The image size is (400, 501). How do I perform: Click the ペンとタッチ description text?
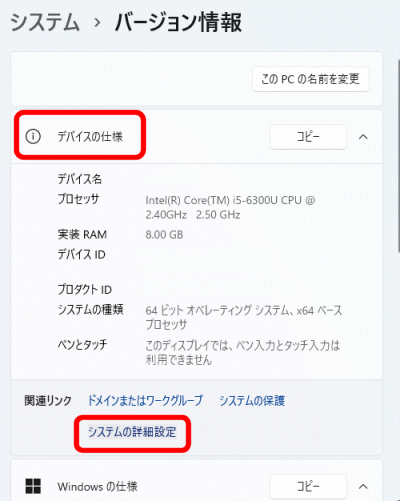(242, 352)
